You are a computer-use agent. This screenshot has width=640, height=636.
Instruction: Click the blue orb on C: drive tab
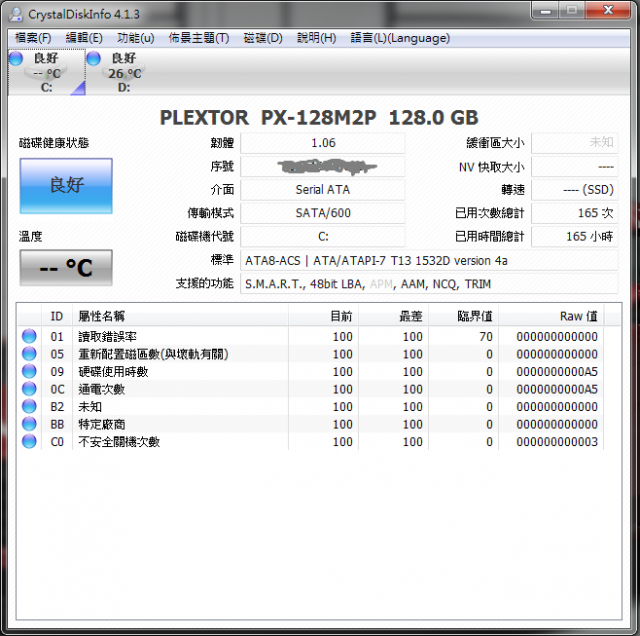click(16, 58)
